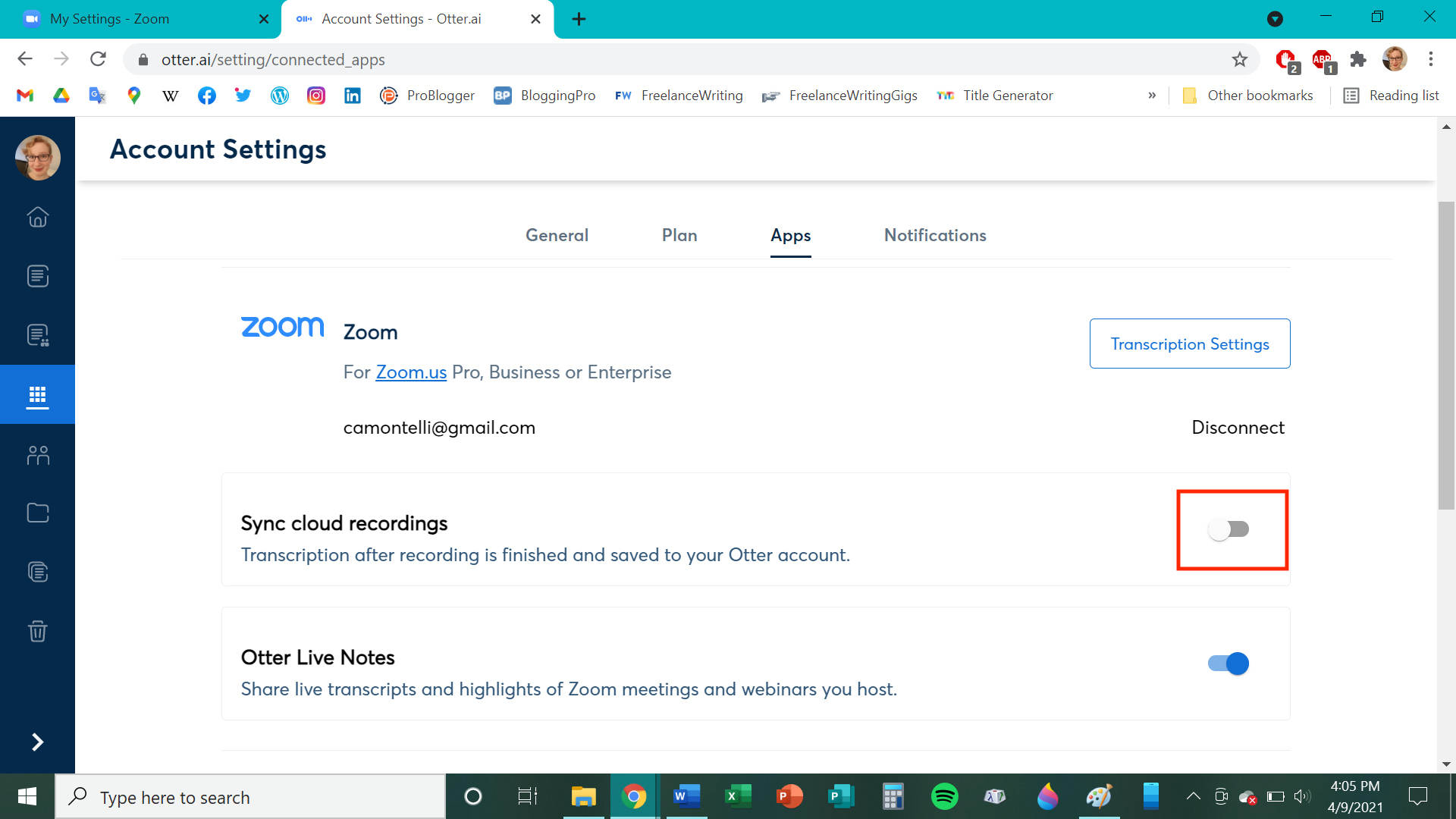Open the groups people sidebar icon
Screen dimensions: 1456x819
pos(38,454)
